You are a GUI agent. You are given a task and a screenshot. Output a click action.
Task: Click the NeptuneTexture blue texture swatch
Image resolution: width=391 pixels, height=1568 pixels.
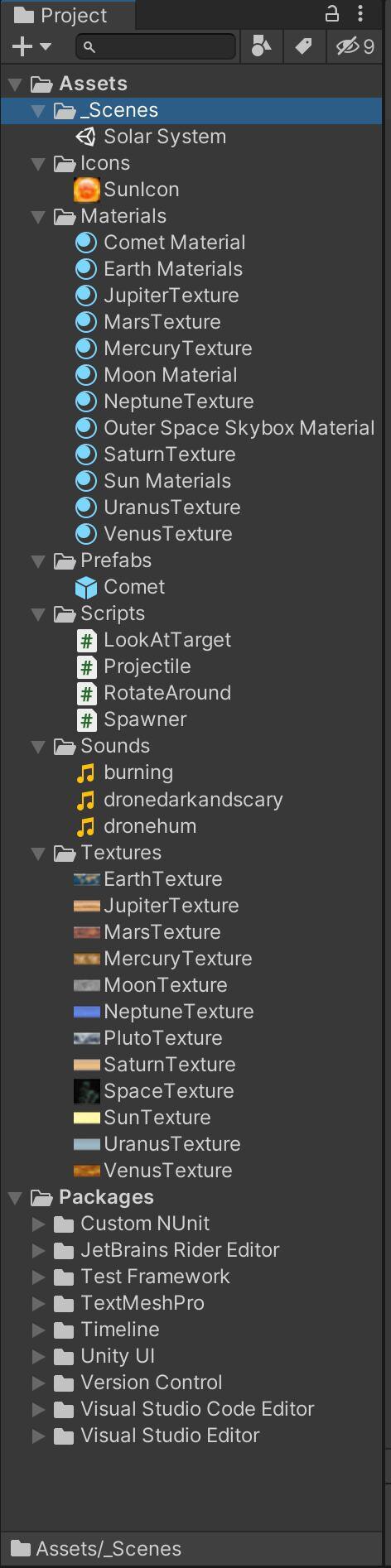pos(86,1012)
